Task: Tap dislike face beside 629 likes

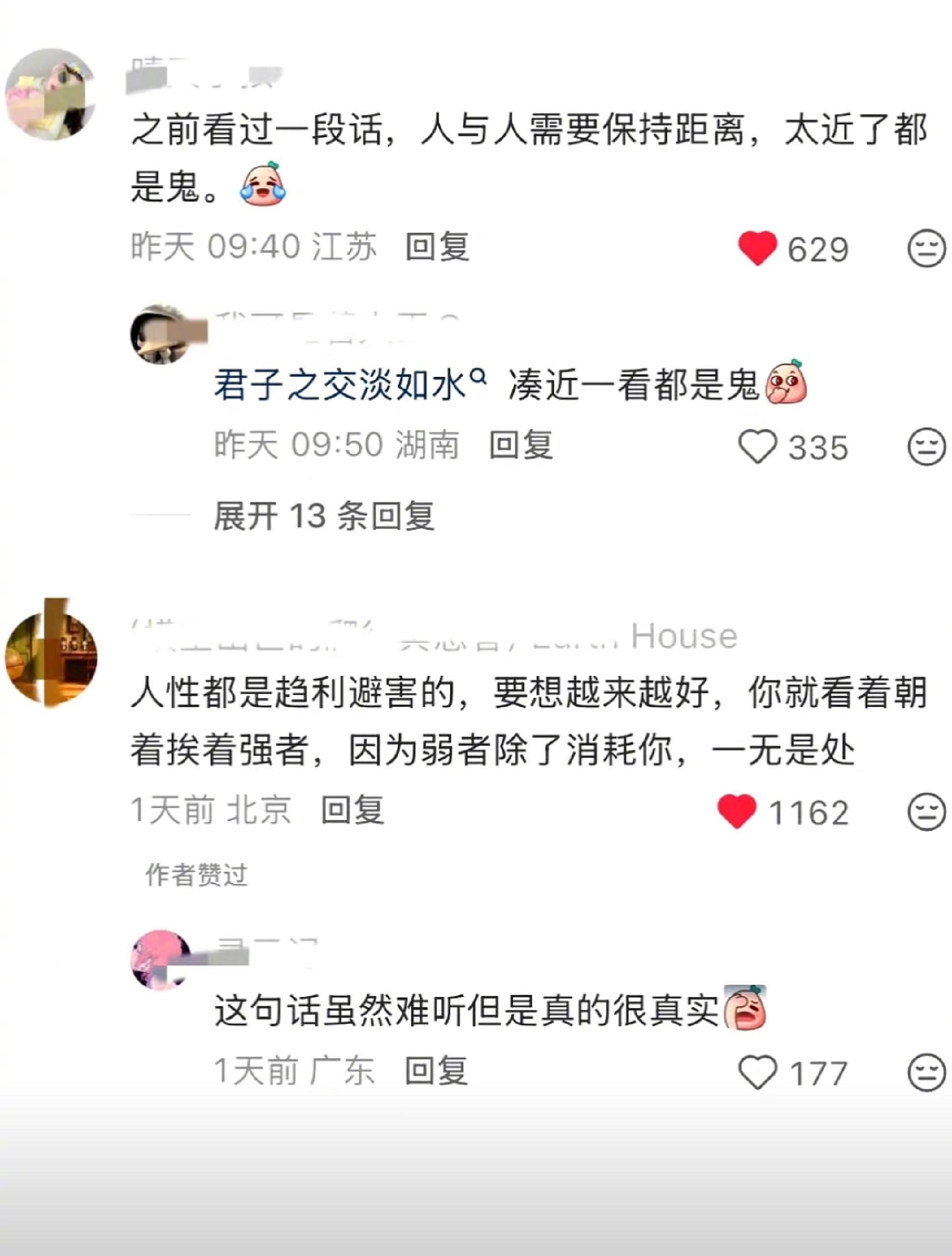Action: [x=926, y=248]
